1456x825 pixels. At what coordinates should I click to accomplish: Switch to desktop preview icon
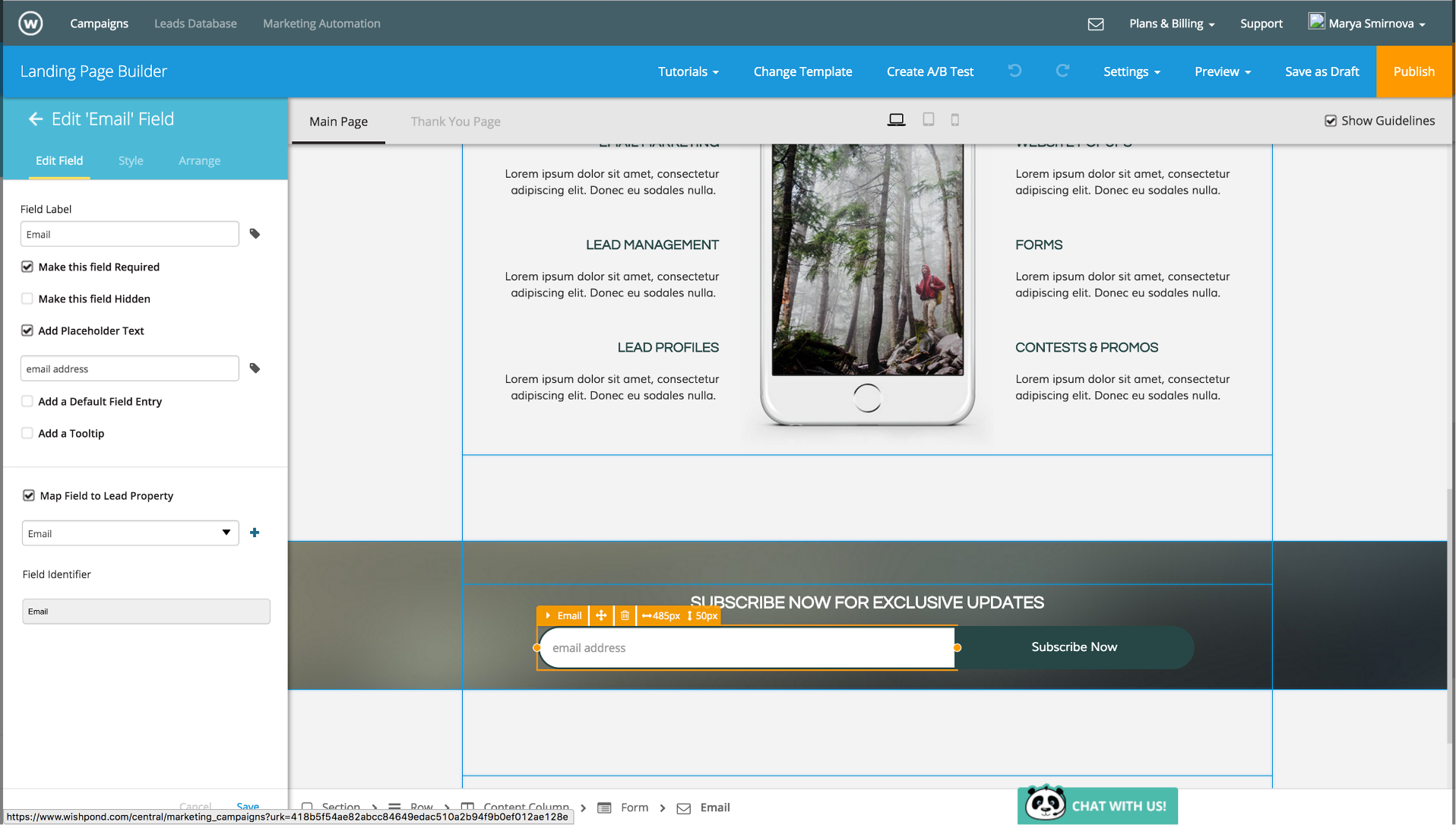(x=897, y=120)
